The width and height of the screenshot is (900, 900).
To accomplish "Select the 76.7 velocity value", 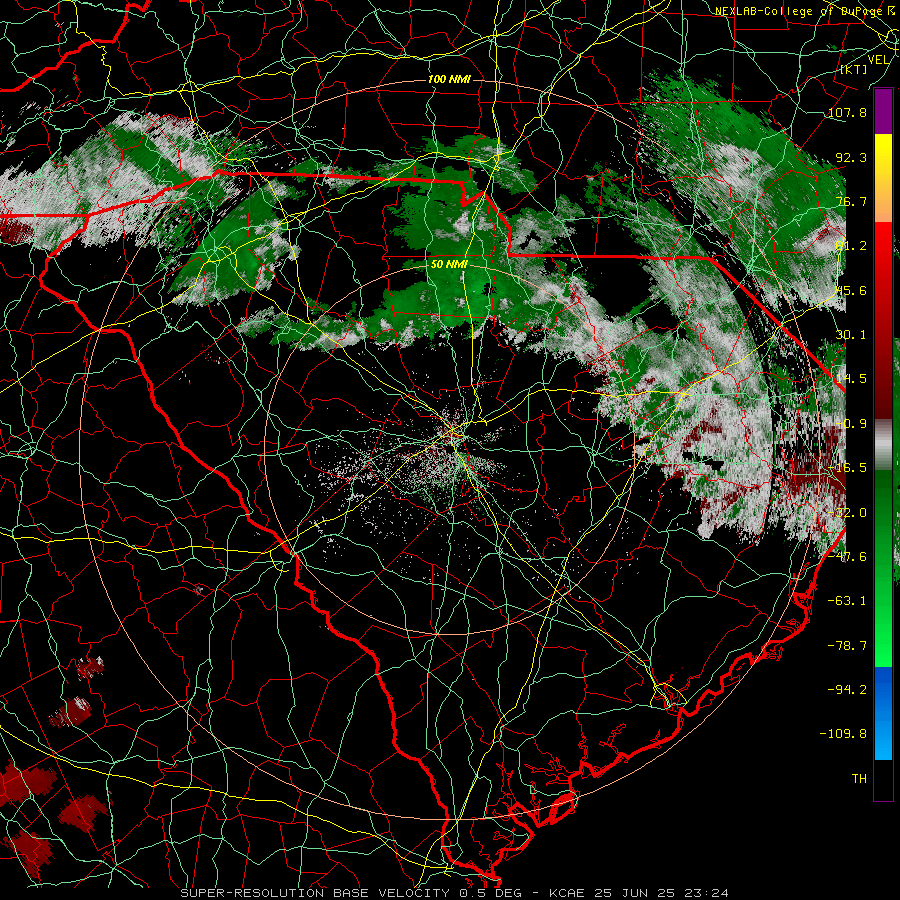I will coord(851,201).
